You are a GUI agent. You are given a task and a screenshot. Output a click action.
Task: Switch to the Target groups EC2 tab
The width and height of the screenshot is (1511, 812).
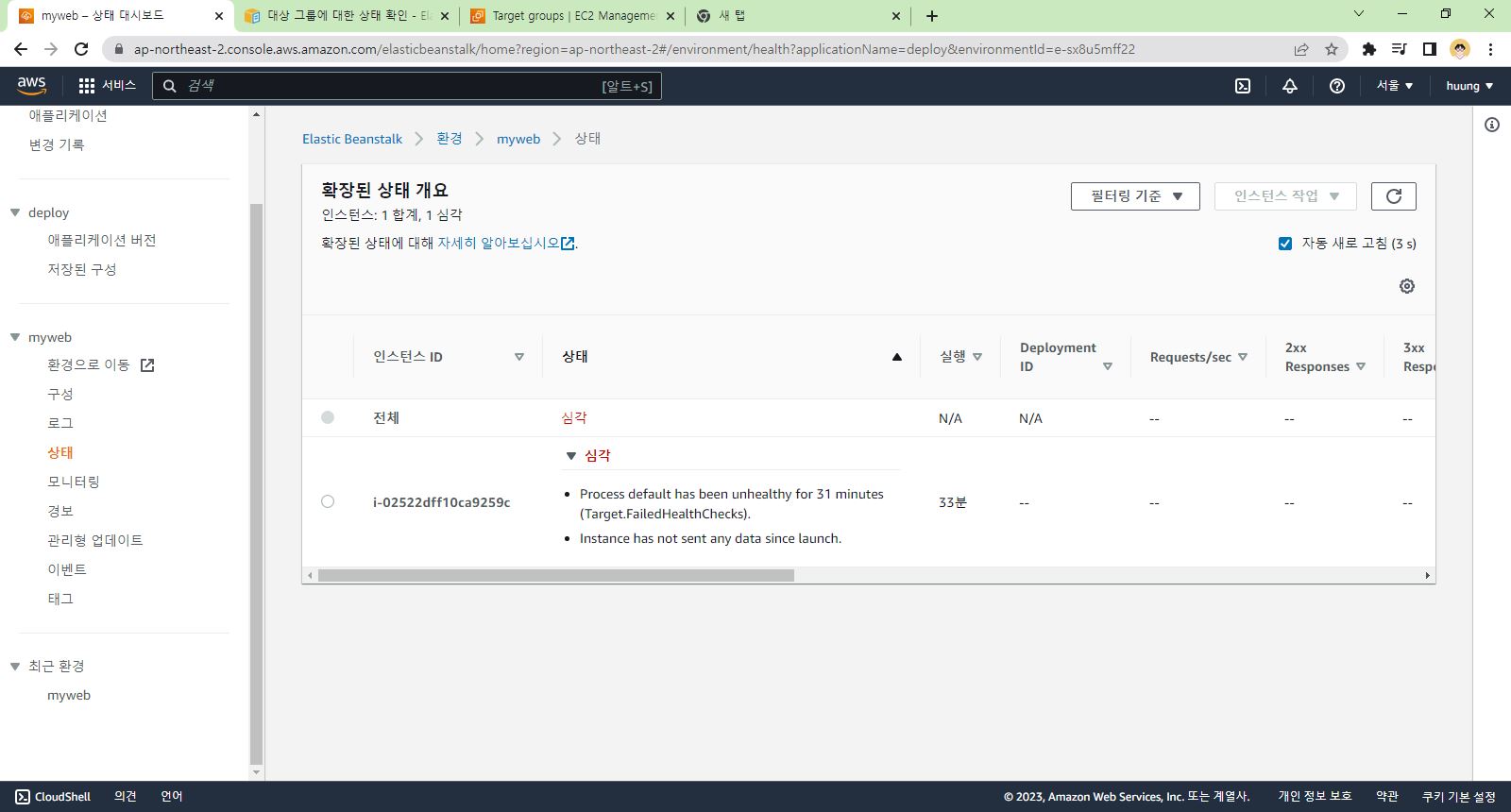(x=573, y=16)
